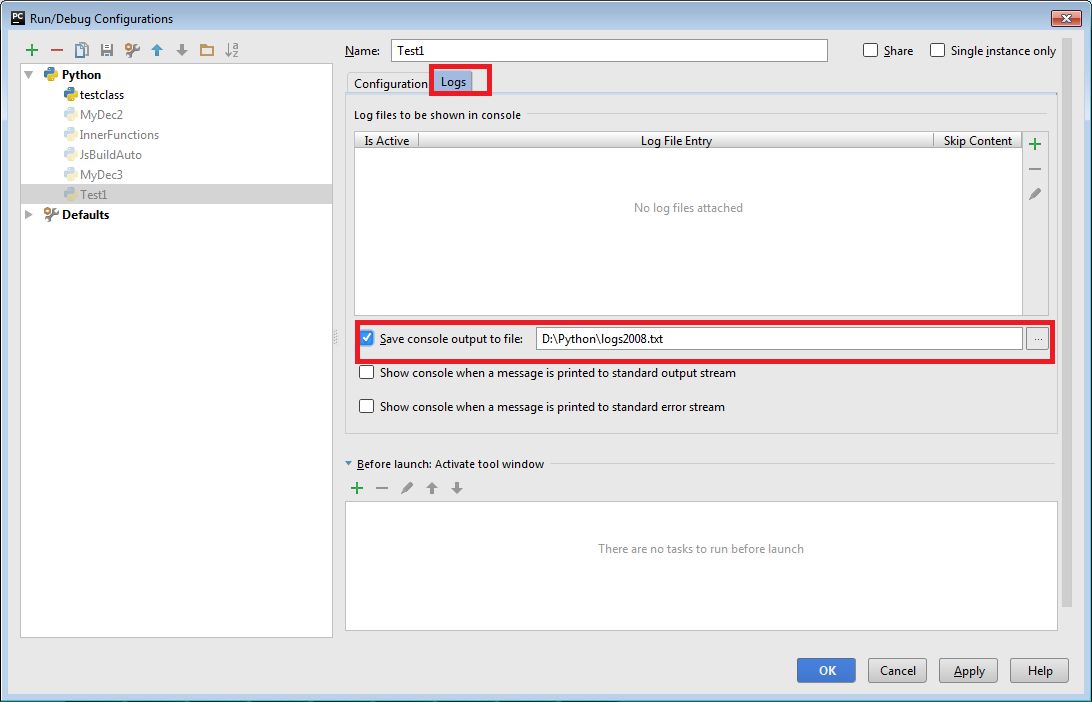Enable show console on standard error stream
This screenshot has height=702, width=1092.
pyautogui.click(x=366, y=406)
